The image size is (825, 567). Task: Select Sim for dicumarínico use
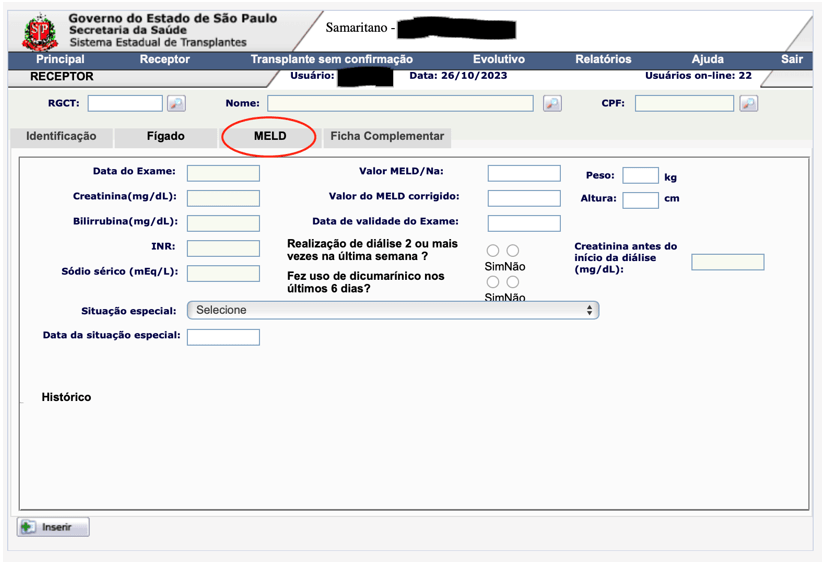[x=493, y=282]
